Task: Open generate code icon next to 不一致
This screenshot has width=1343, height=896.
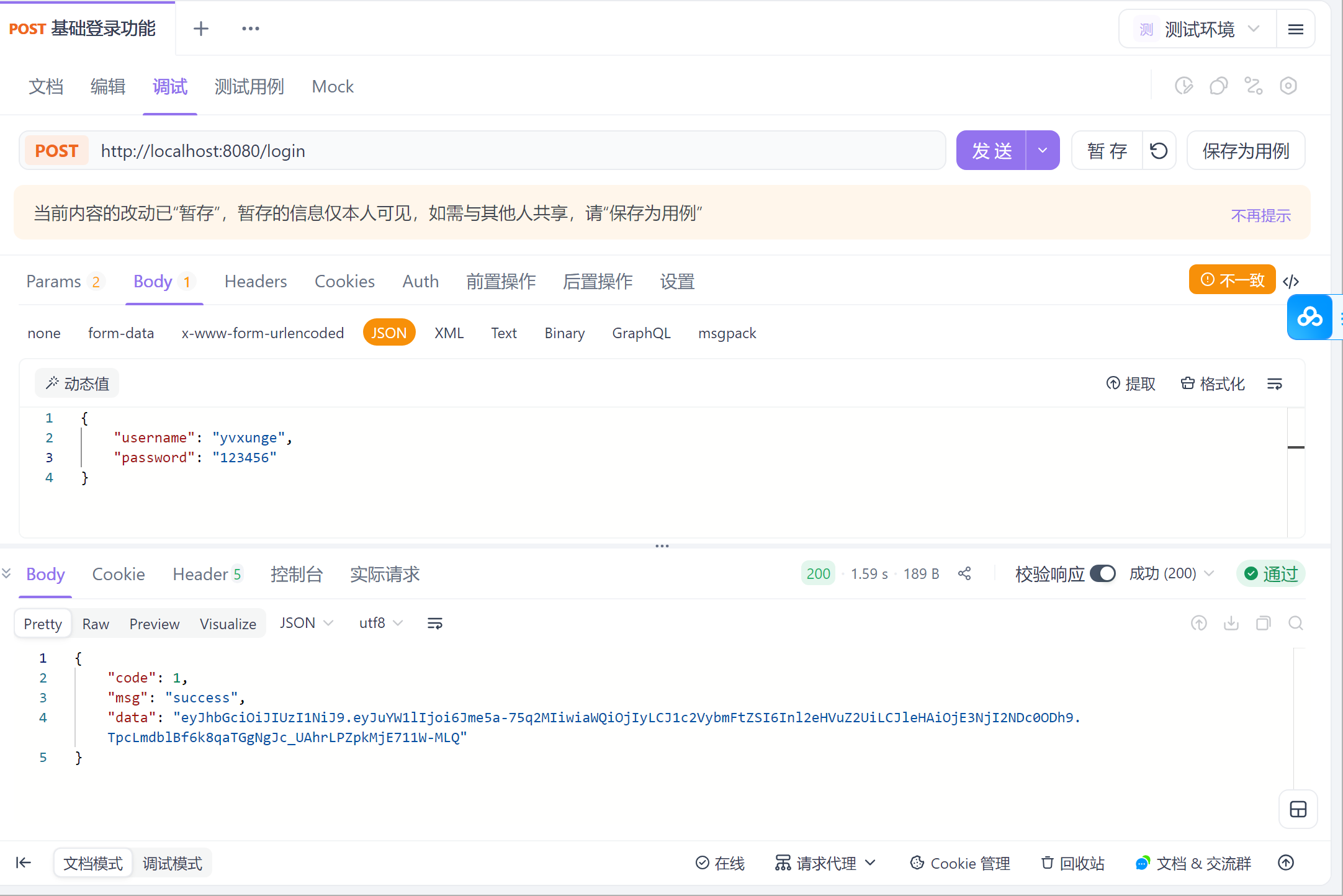Action: click(1291, 281)
